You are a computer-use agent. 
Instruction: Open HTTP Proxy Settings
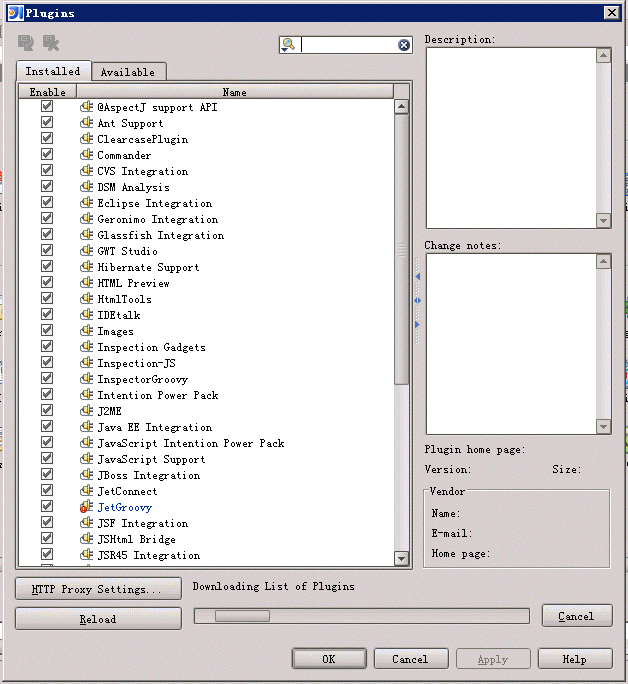(x=99, y=589)
